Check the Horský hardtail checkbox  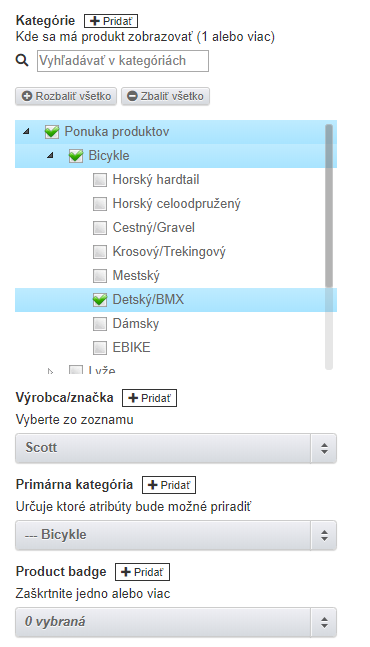tap(99, 180)
